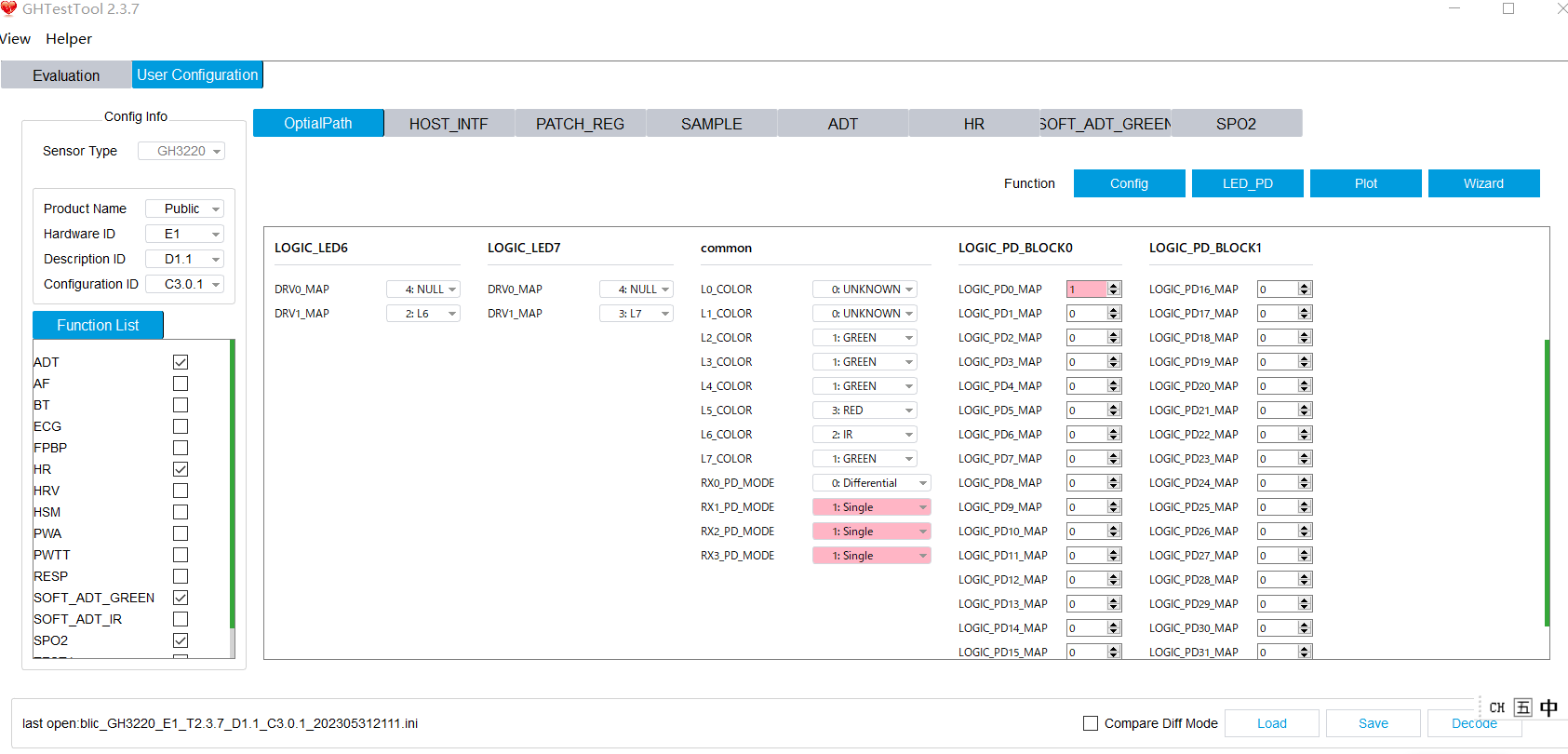Uncheck the ADT function checkbox

point(181,362)
